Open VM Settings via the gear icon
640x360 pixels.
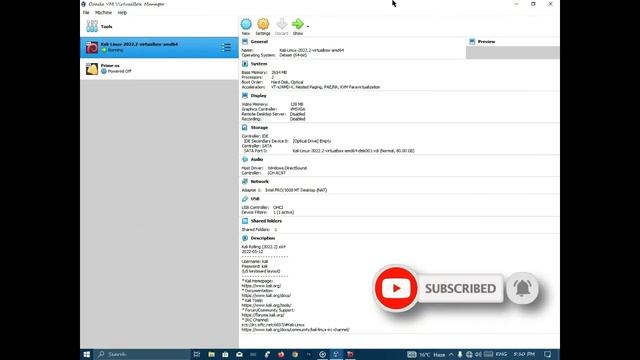[263, 24]
